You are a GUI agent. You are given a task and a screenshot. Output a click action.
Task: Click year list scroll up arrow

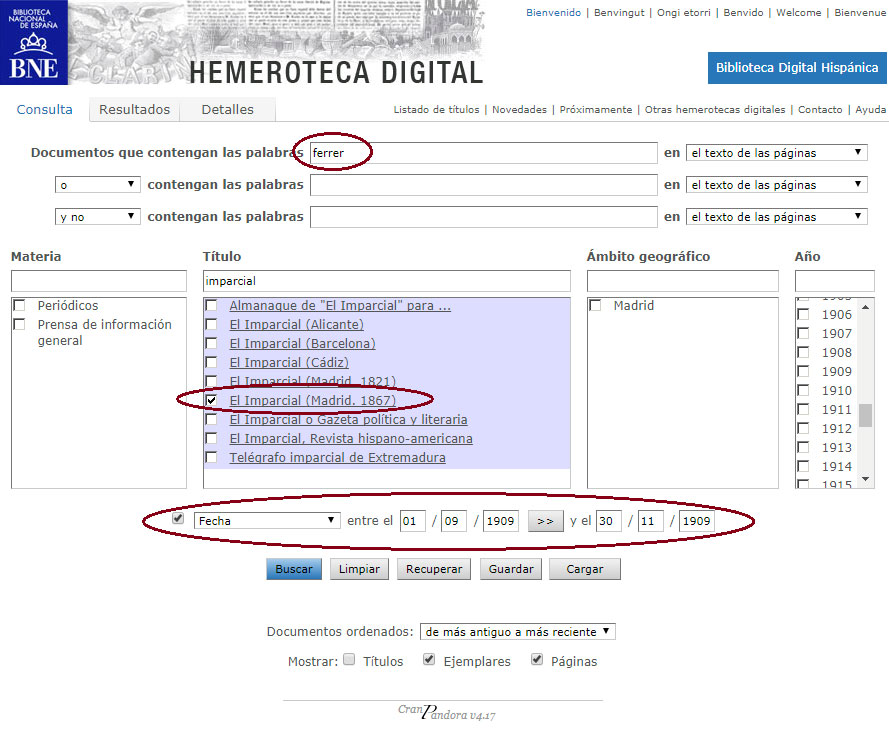865,307
